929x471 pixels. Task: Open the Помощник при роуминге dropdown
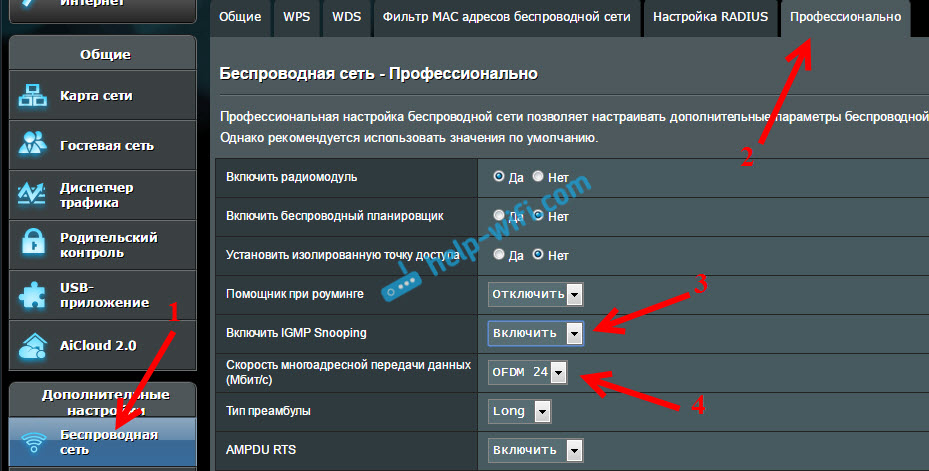pos(535,294)
